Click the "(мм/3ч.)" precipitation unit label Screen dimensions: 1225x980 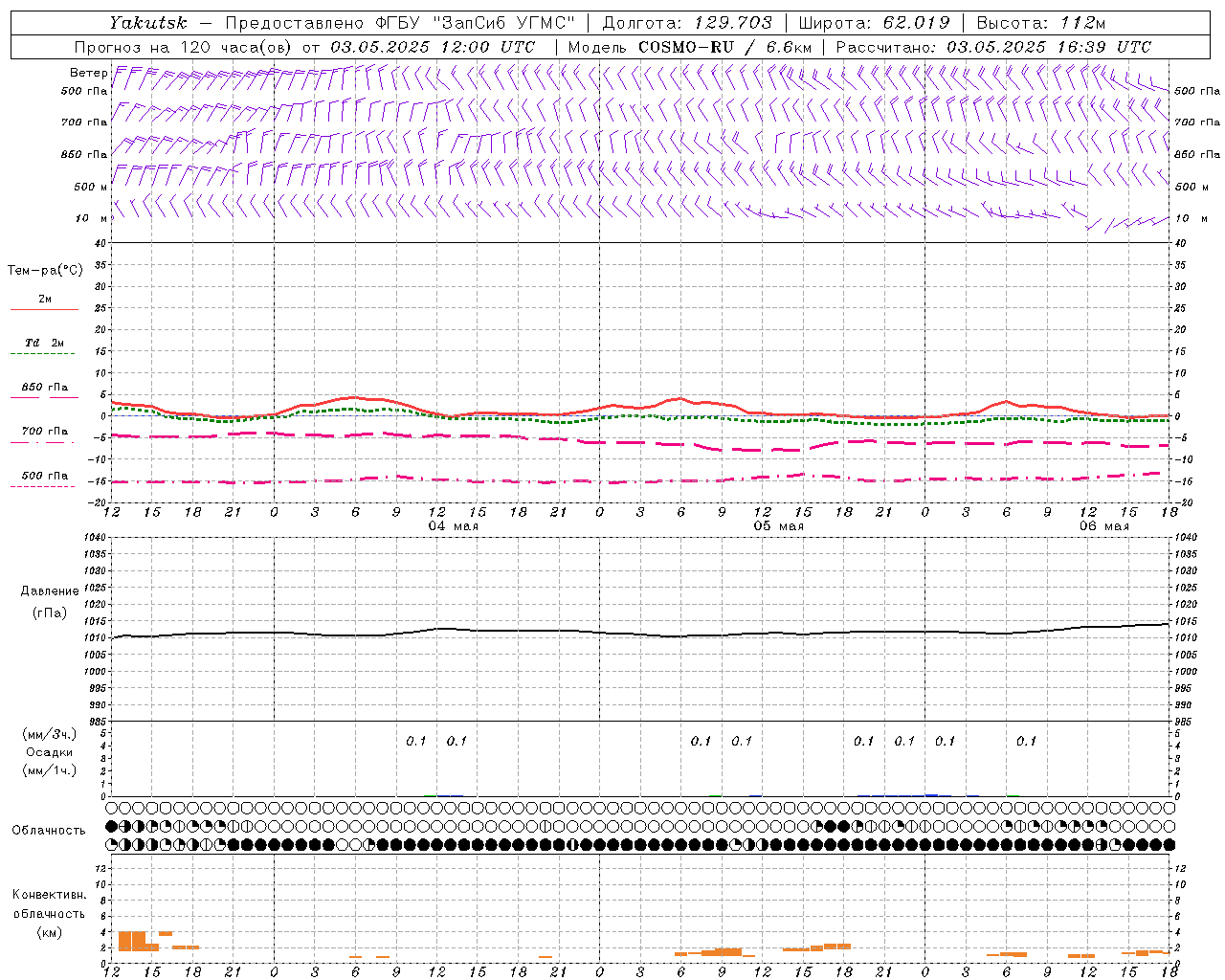[x=50, y=734]
